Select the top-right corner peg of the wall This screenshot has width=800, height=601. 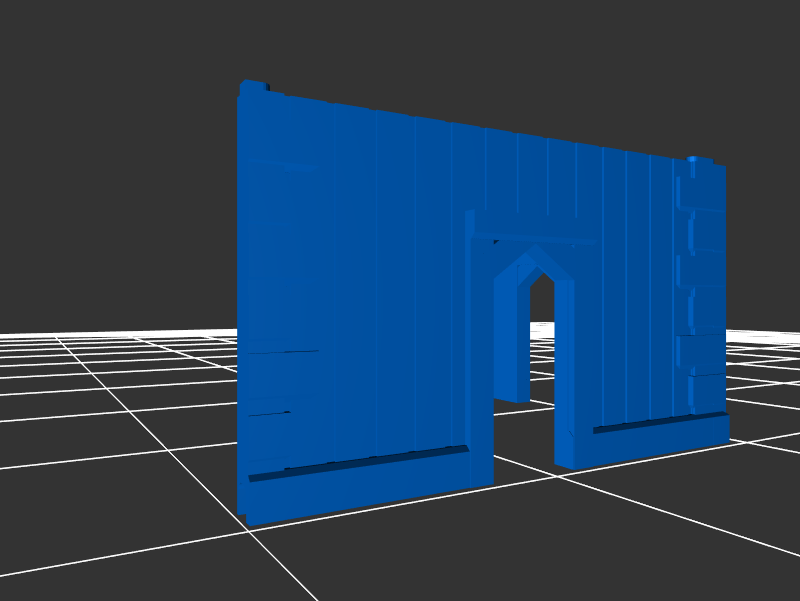tap(699, 160)
